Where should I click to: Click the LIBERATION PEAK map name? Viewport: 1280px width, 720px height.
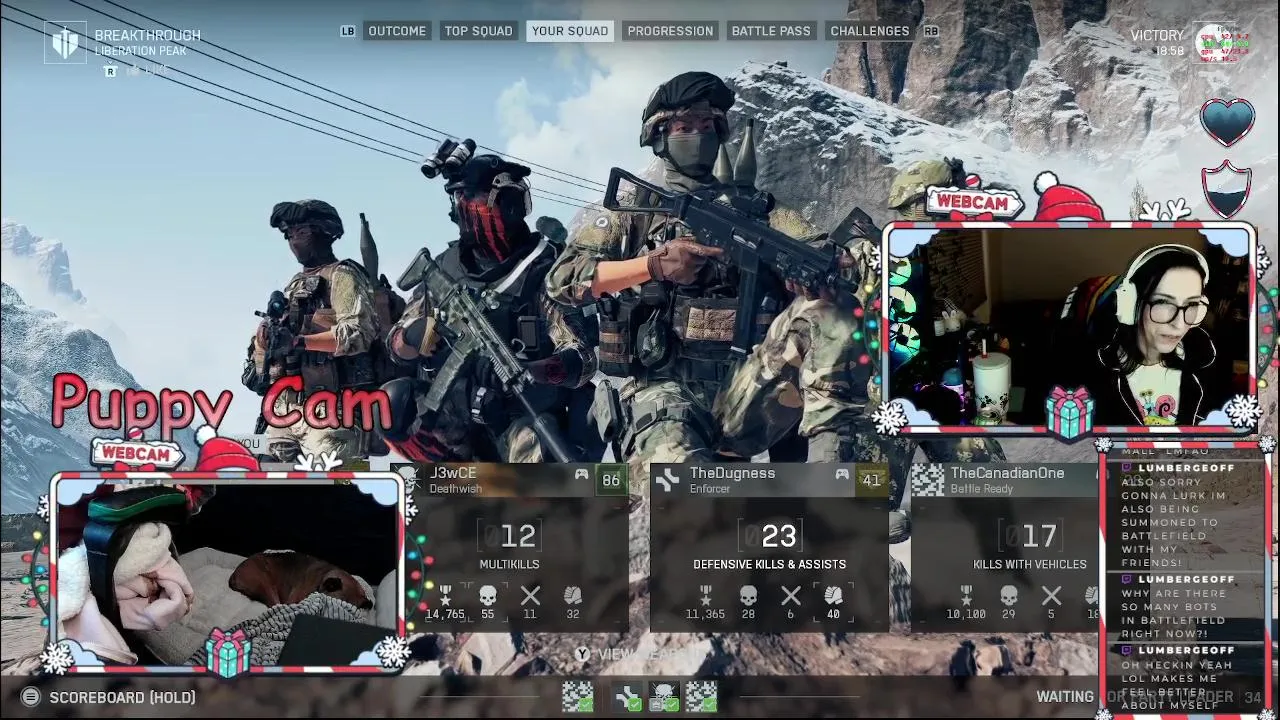[x=141, y=51]
